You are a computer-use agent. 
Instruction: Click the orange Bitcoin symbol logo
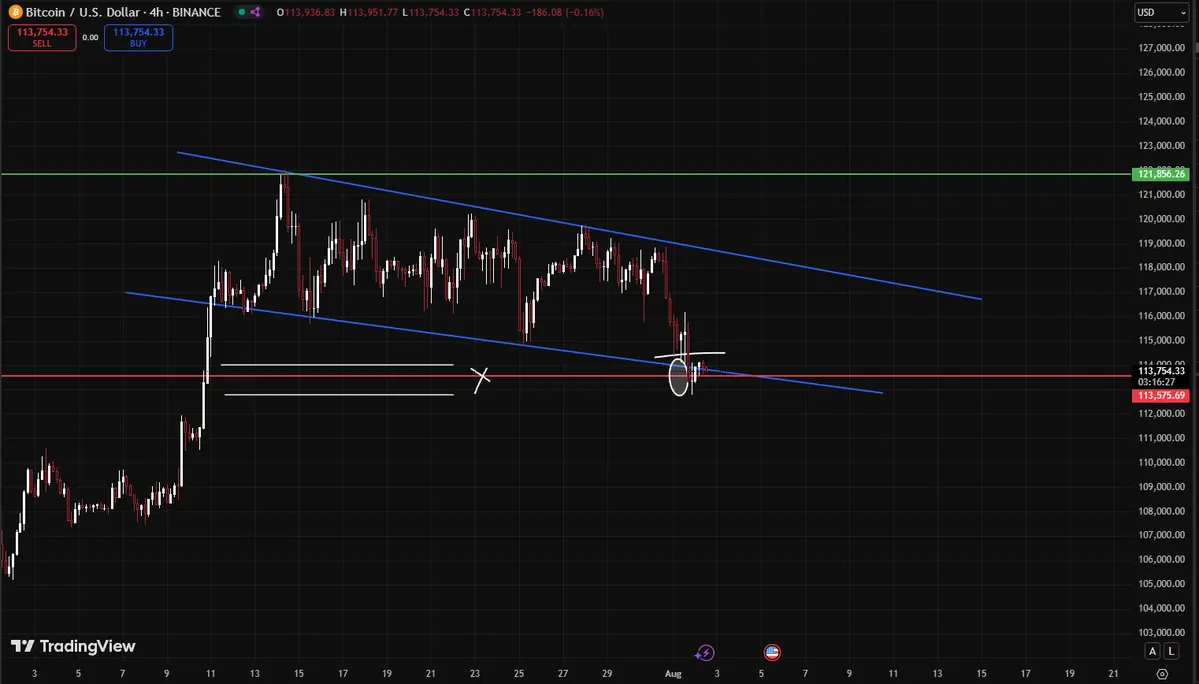pyautogui.click(x=15, y=12)
